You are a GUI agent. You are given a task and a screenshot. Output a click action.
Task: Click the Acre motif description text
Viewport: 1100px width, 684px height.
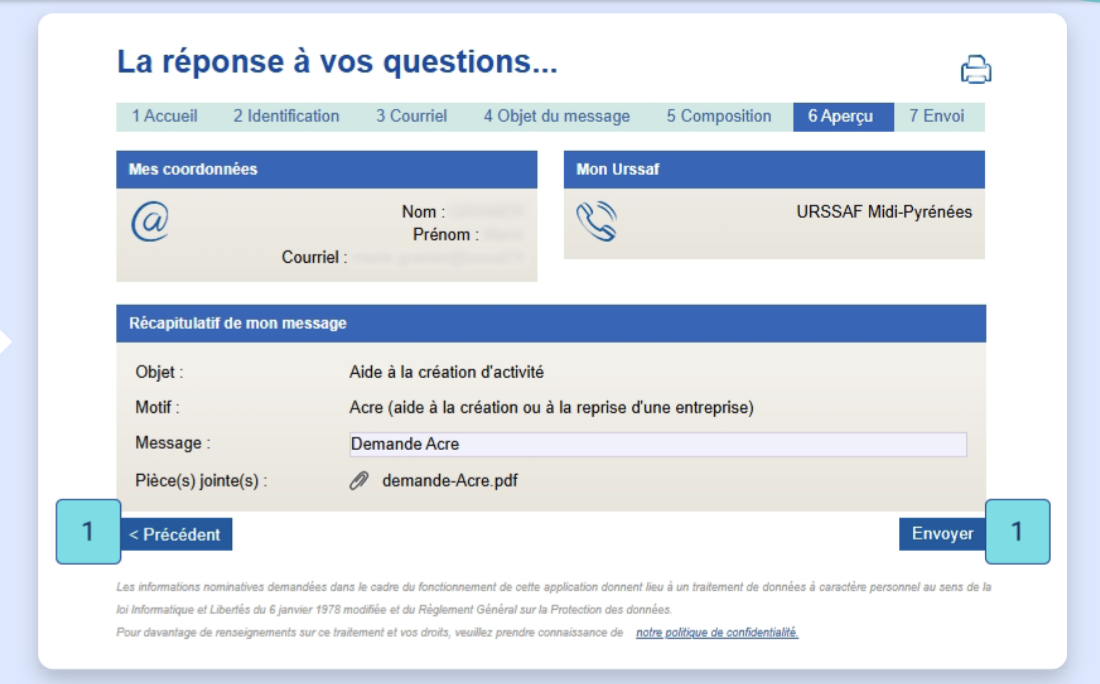tap(551, 408)
